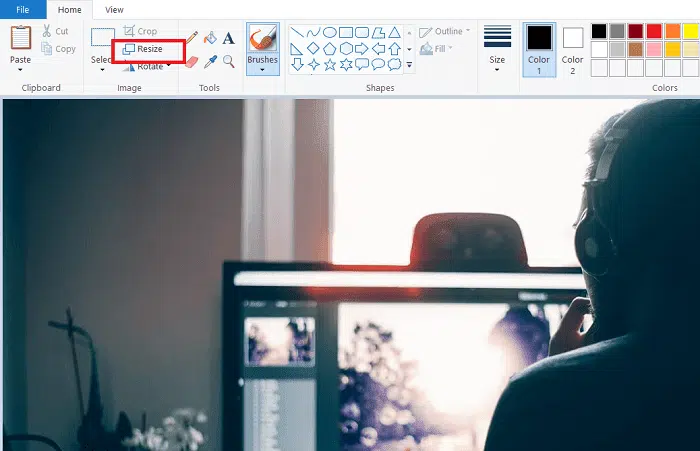Pick the brown color swatch
Image resolution: width=700 pixels, height=451 pixels.
pos(636,50)
